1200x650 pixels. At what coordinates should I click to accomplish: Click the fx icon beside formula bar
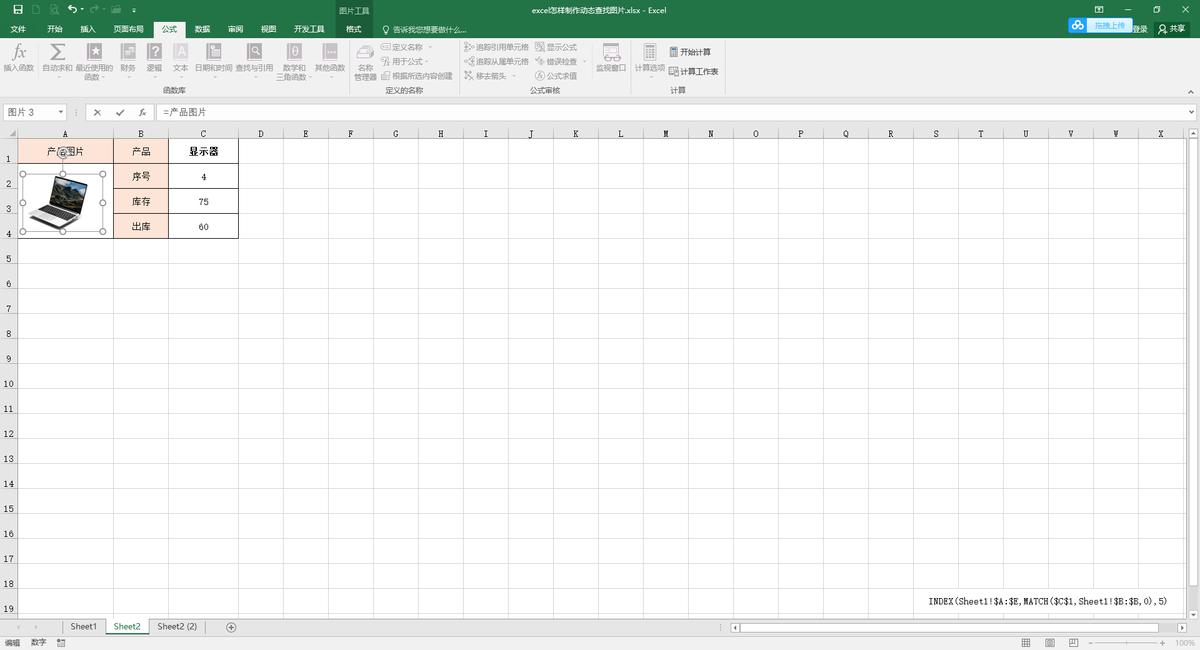pyautogui.click(x=143, y=113)
